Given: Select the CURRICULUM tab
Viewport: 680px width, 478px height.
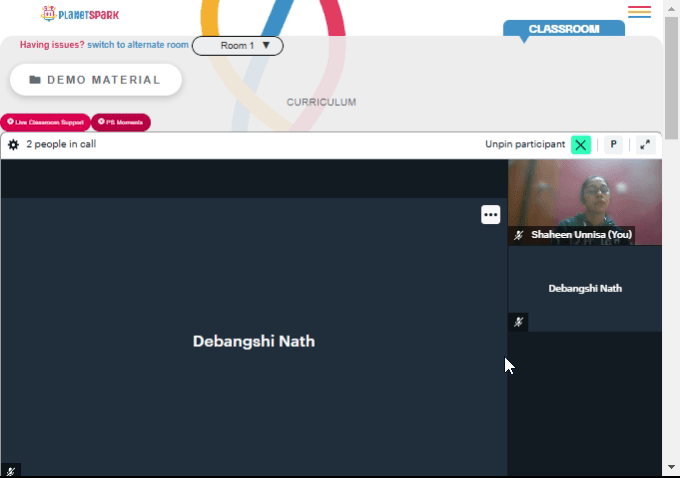Looking at the screenshot, I should pyautogui.click(x=321, y=102).
